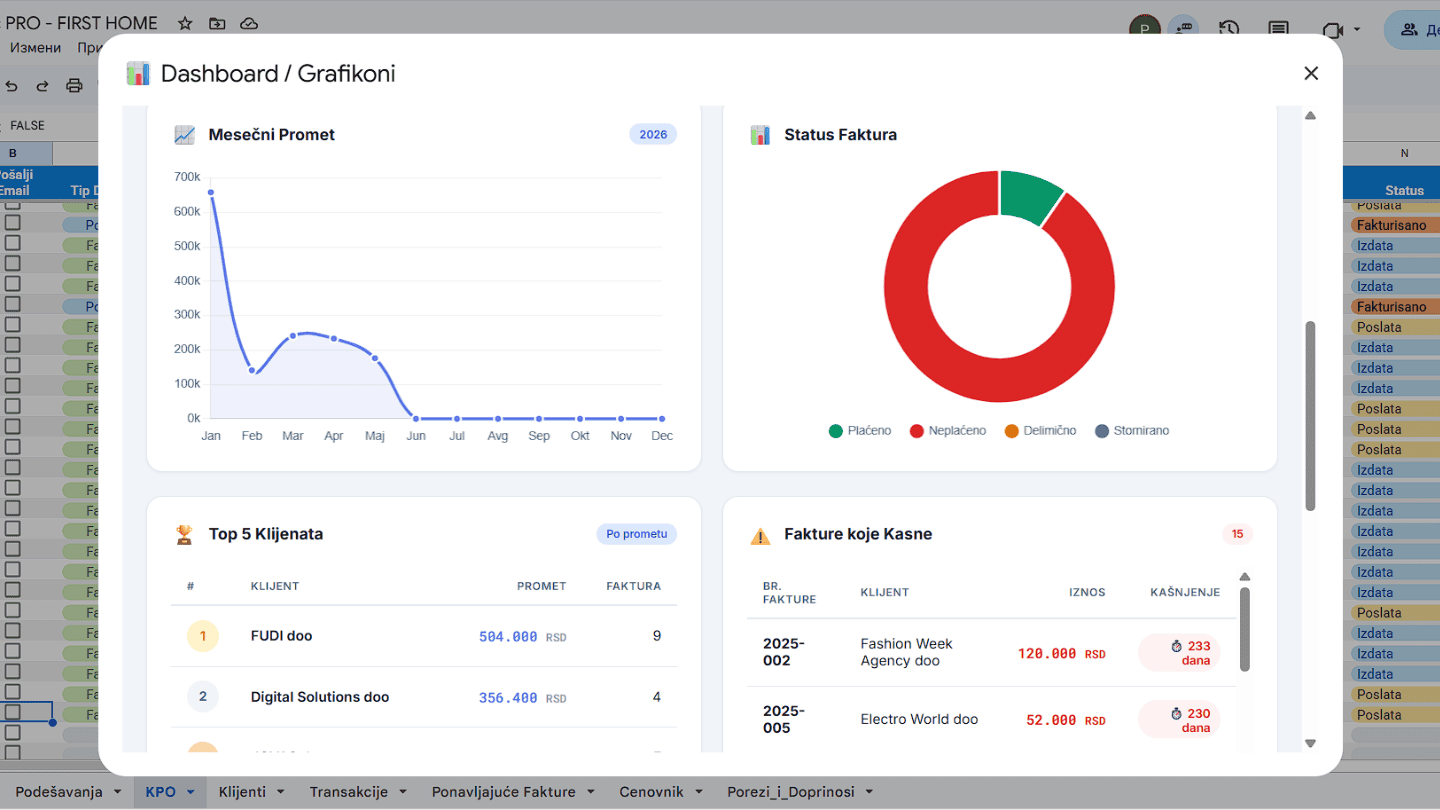This screenshot has height=810, width=1440.
Task: Open the Измени menu
Action: point(35,48)
